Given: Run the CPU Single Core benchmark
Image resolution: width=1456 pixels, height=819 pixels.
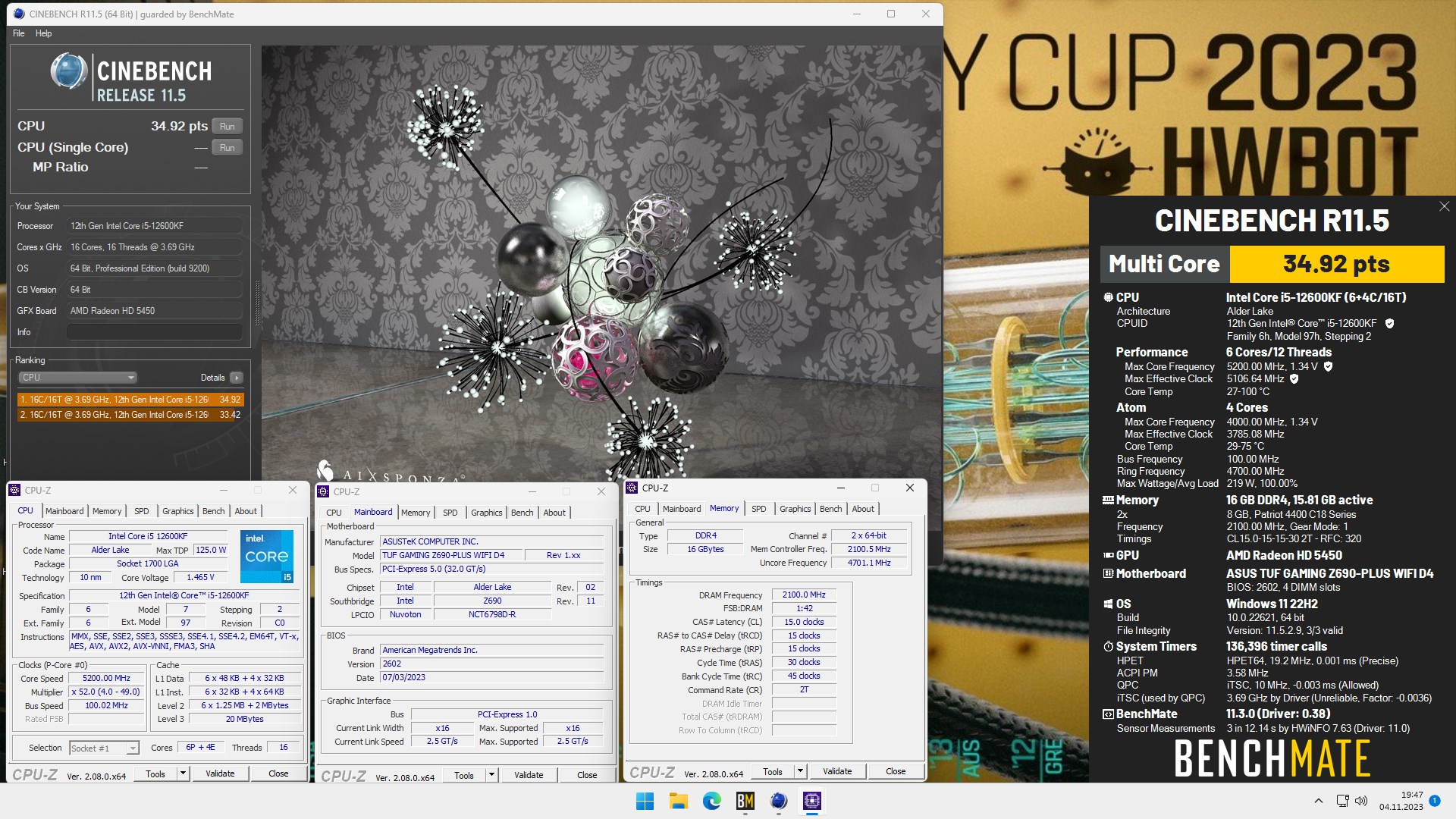Looking at the screenshot, I should [227, 148].
